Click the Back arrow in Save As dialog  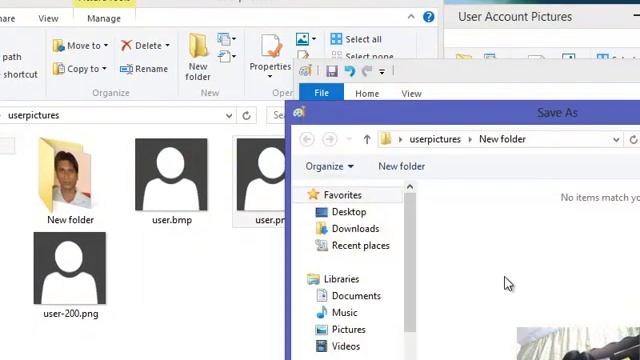click(x=307, y=139)
